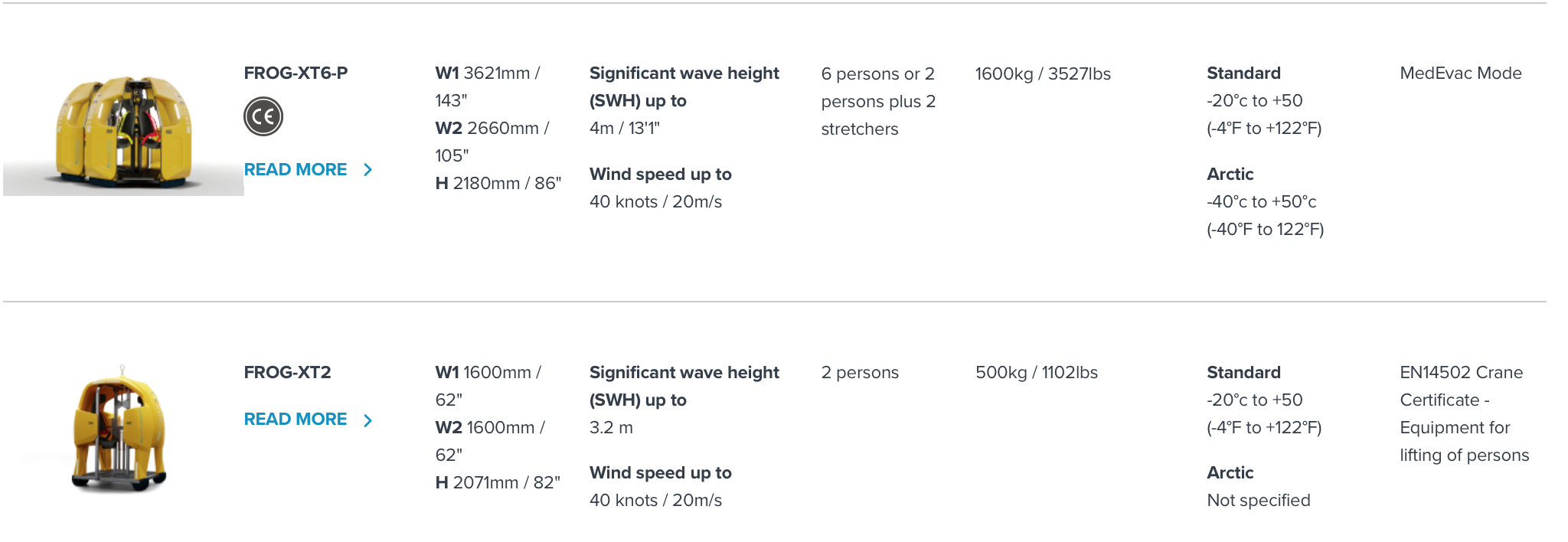Click the CE certification mark icon
1568x542 pixels.
[x=263, y=116]
